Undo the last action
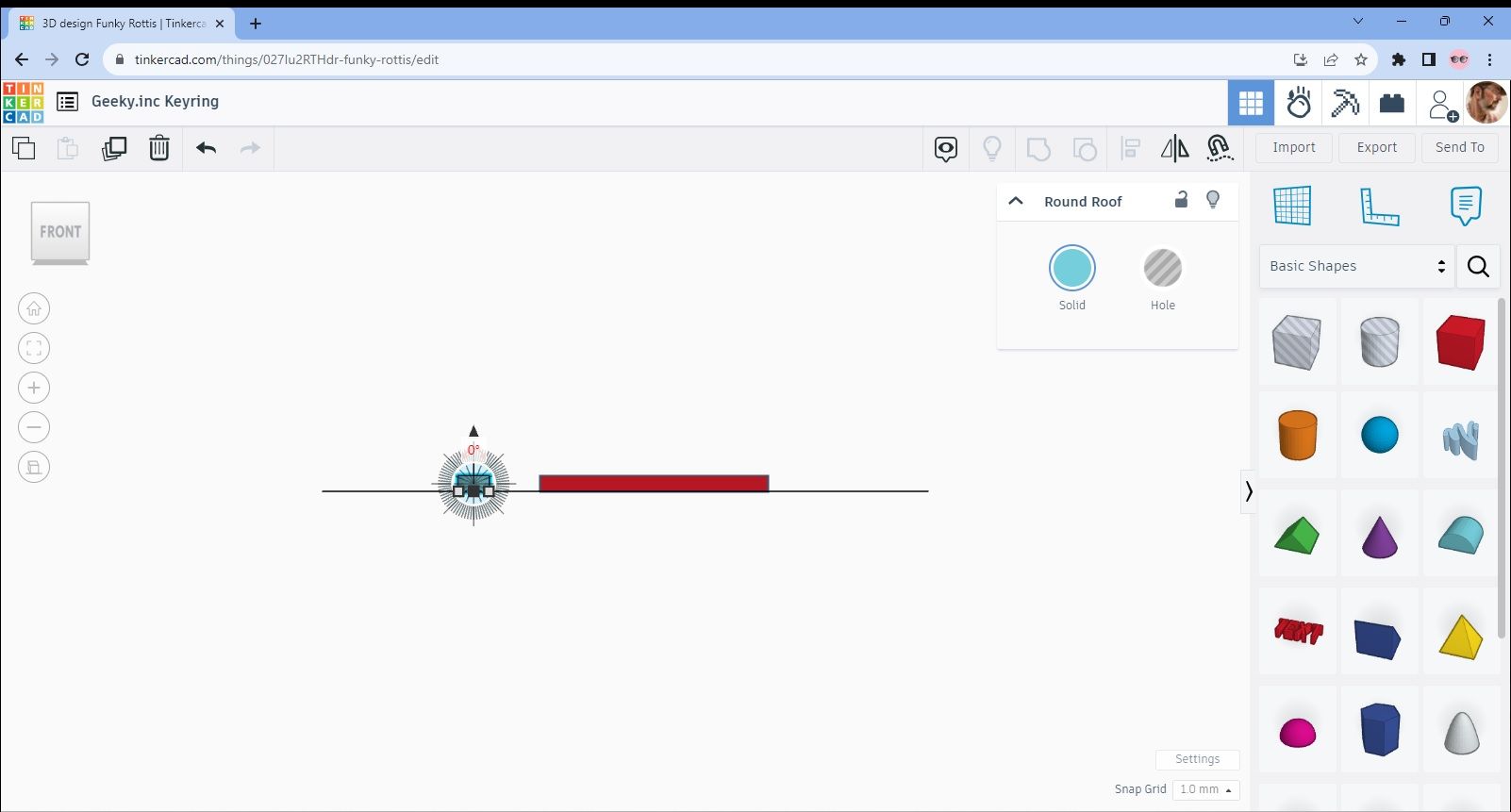This screenshot has width=1511, height=812. pos(207,148)
